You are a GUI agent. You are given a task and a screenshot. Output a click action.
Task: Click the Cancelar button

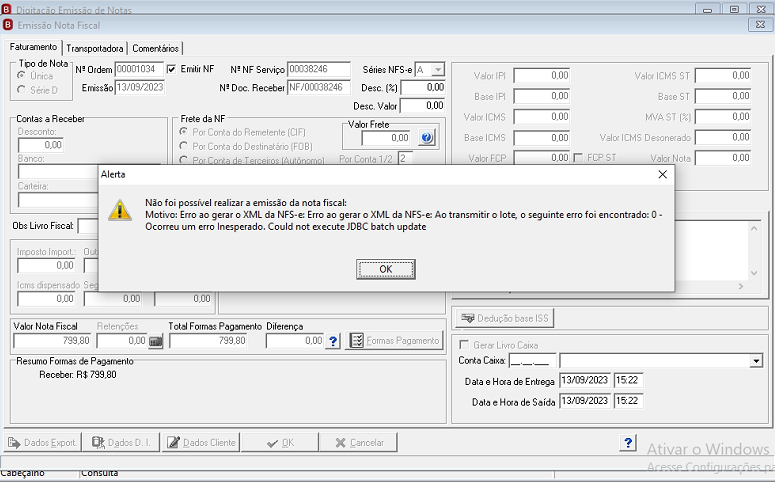coord(358,442)
